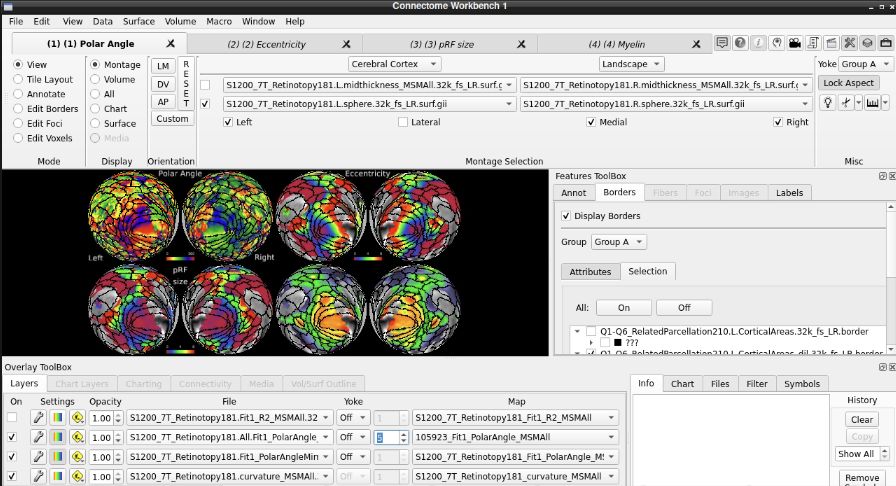Click the clapperboard scenes icon
Image resolution: width=896 pixels, height=486 pixels.
click(831, 43)
